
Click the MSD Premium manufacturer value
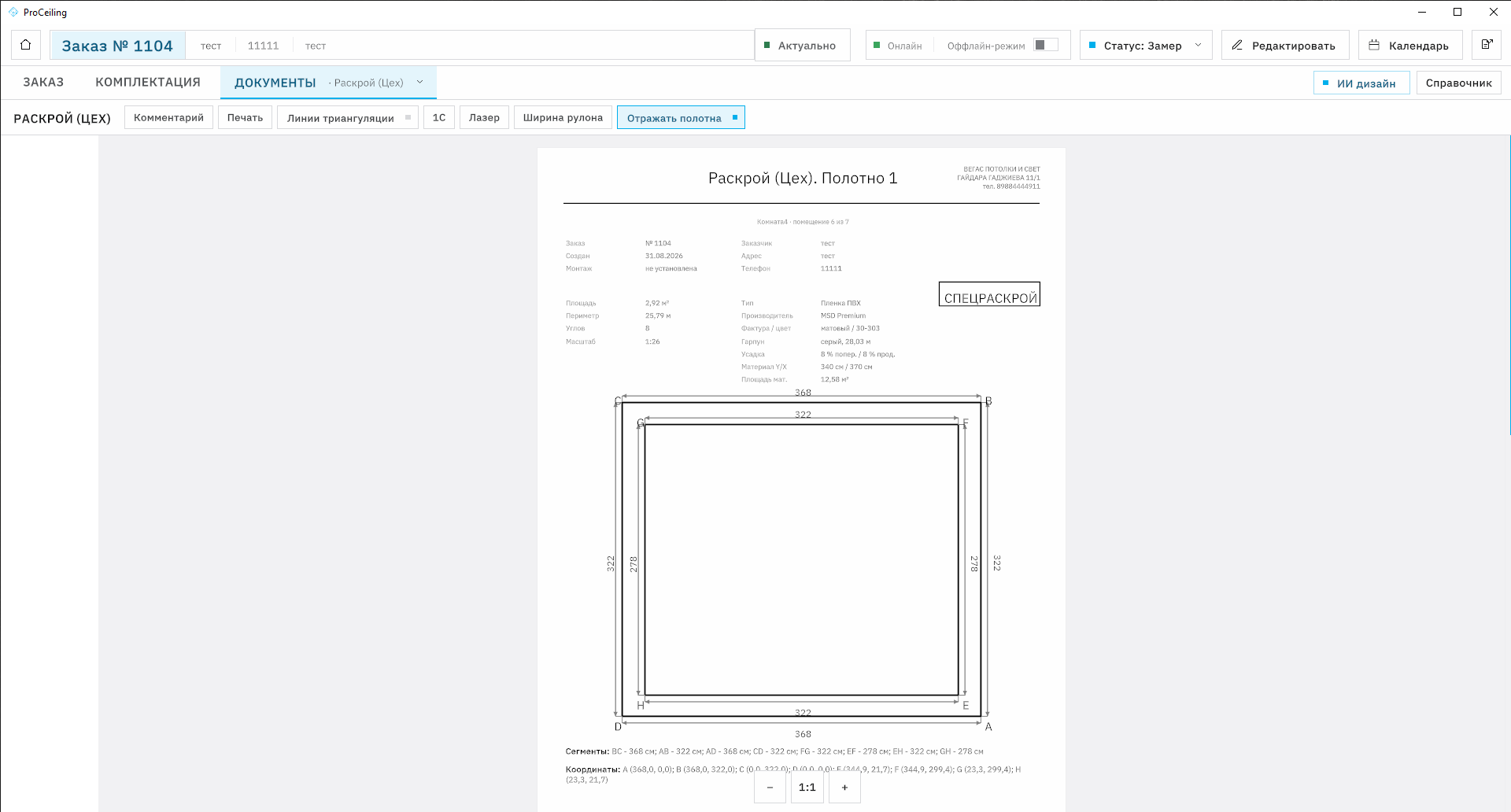click(x=843, y=316)
